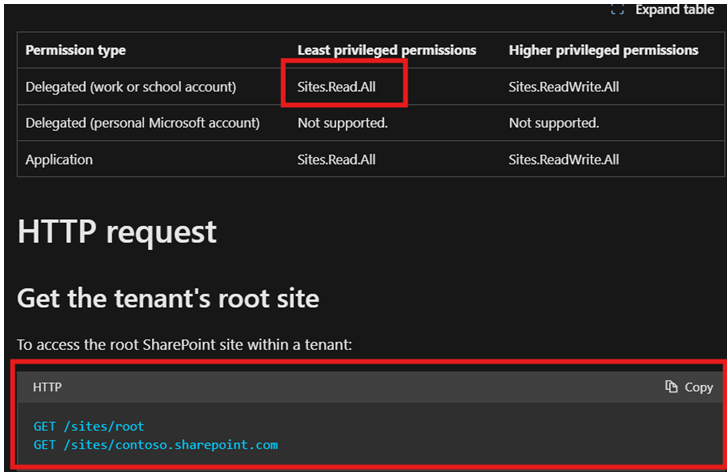
Task: Click Sites.ReadWrite.All in the Application row
Action: [x=564, y=159]
